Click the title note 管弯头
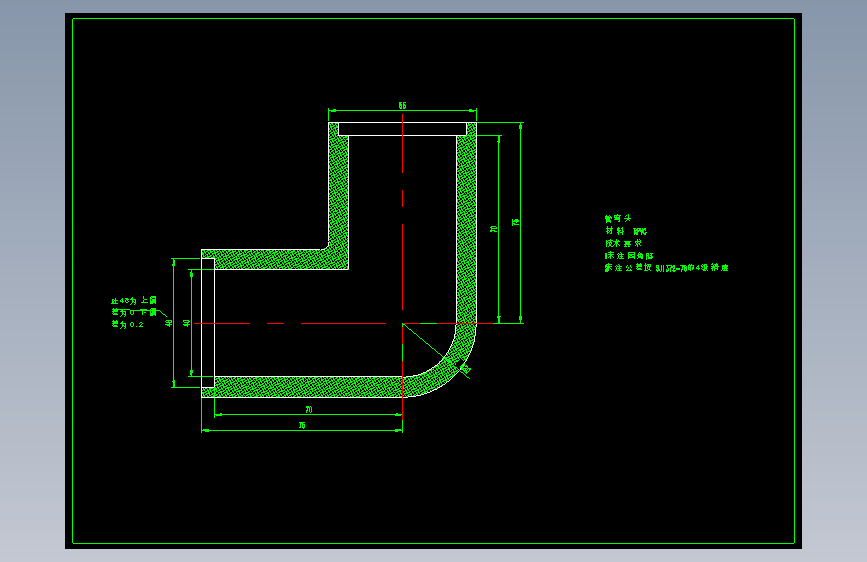Image resolution: width=867 pixels, height=562 pixels. (618, 218)
